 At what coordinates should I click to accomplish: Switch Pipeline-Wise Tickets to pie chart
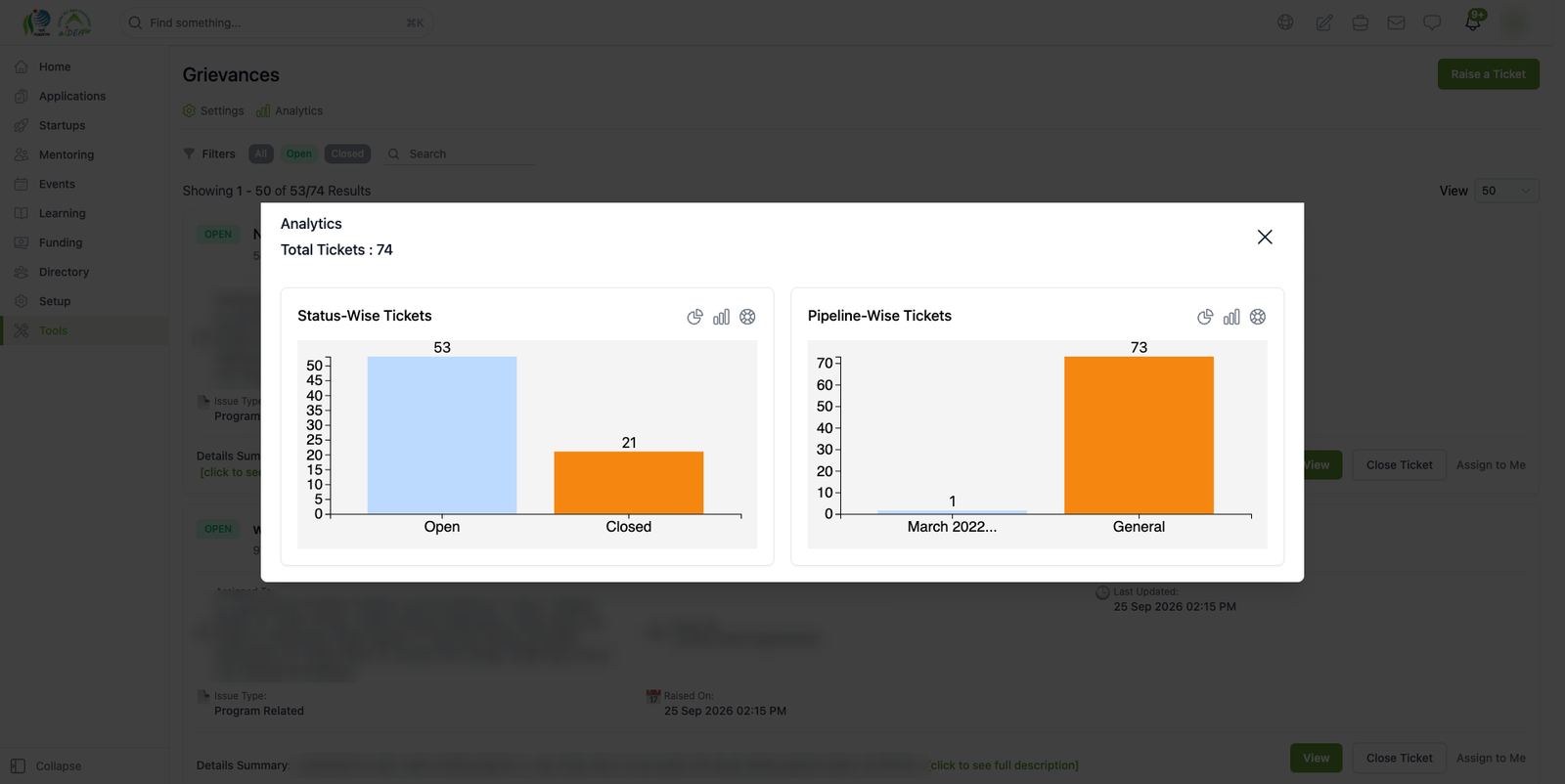(1205, 317)
